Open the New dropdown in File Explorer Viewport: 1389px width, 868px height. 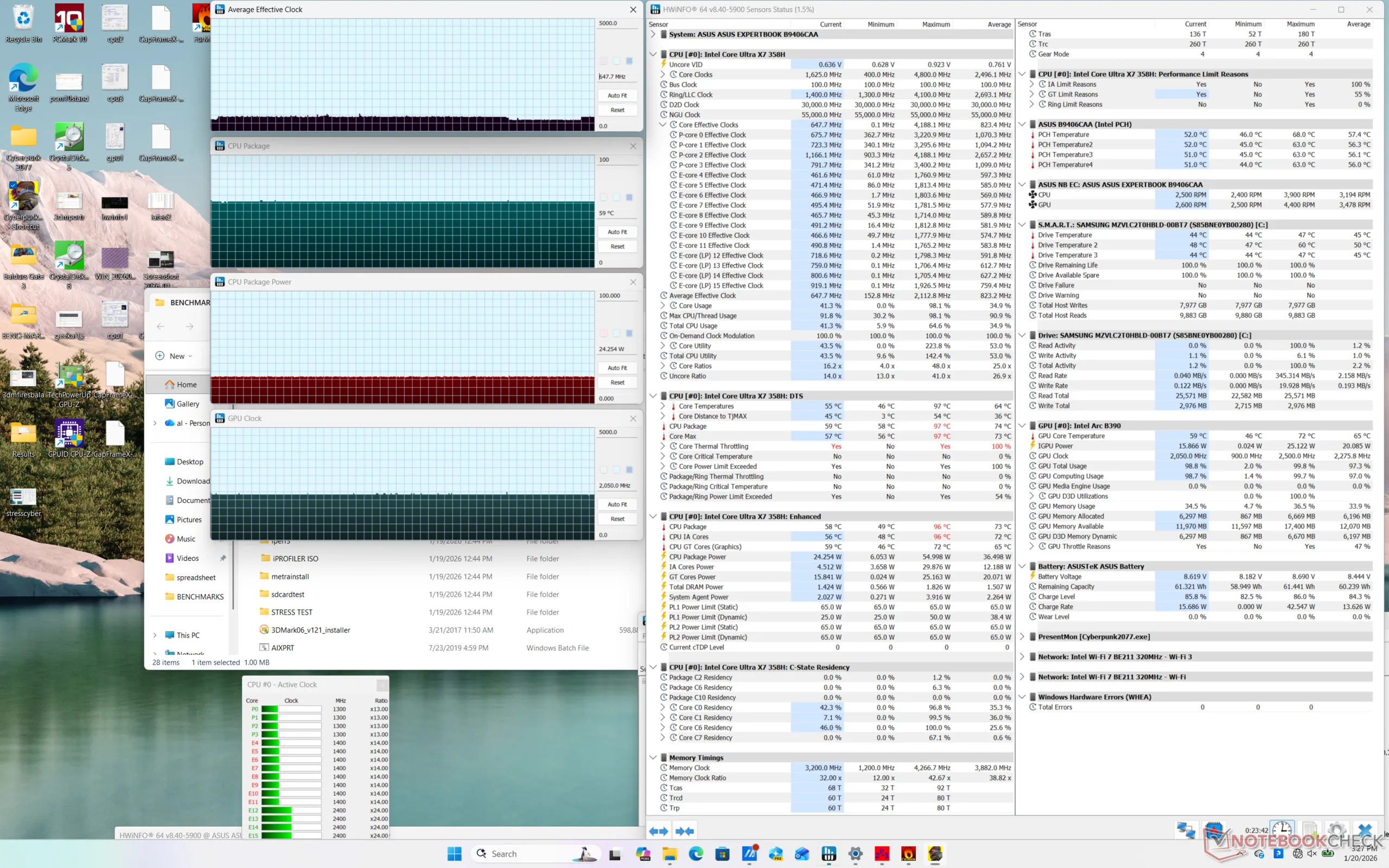click(175, 356)
